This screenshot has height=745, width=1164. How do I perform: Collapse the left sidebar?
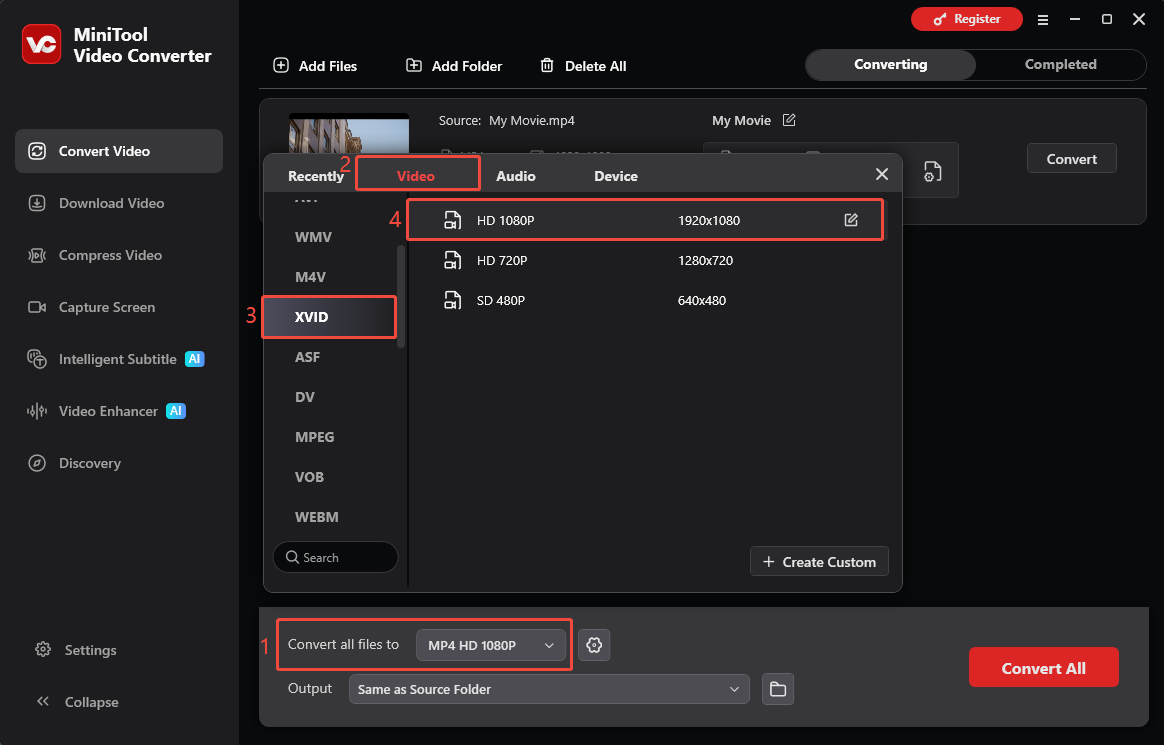point(77,702)
